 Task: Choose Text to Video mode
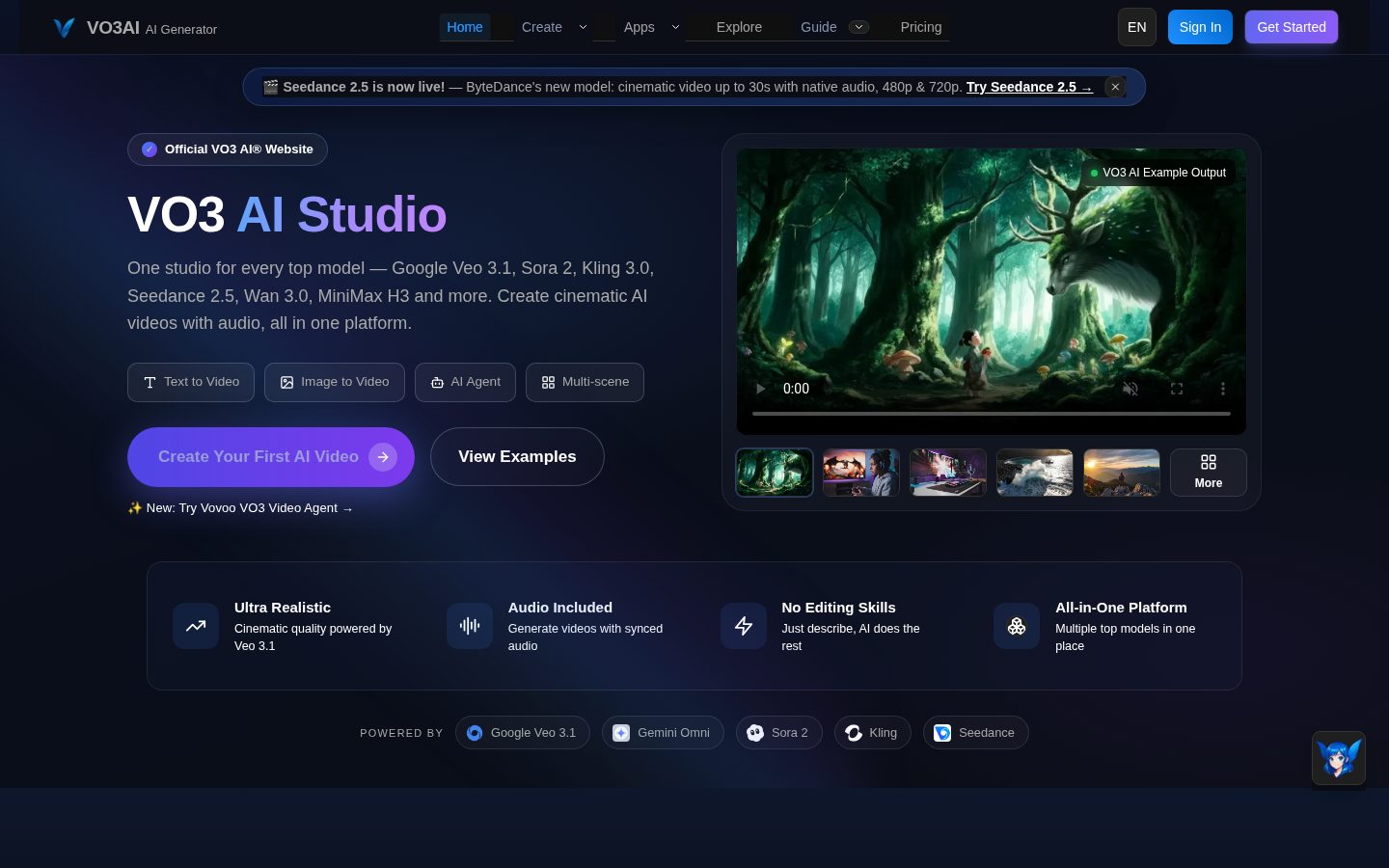point(191,382)
